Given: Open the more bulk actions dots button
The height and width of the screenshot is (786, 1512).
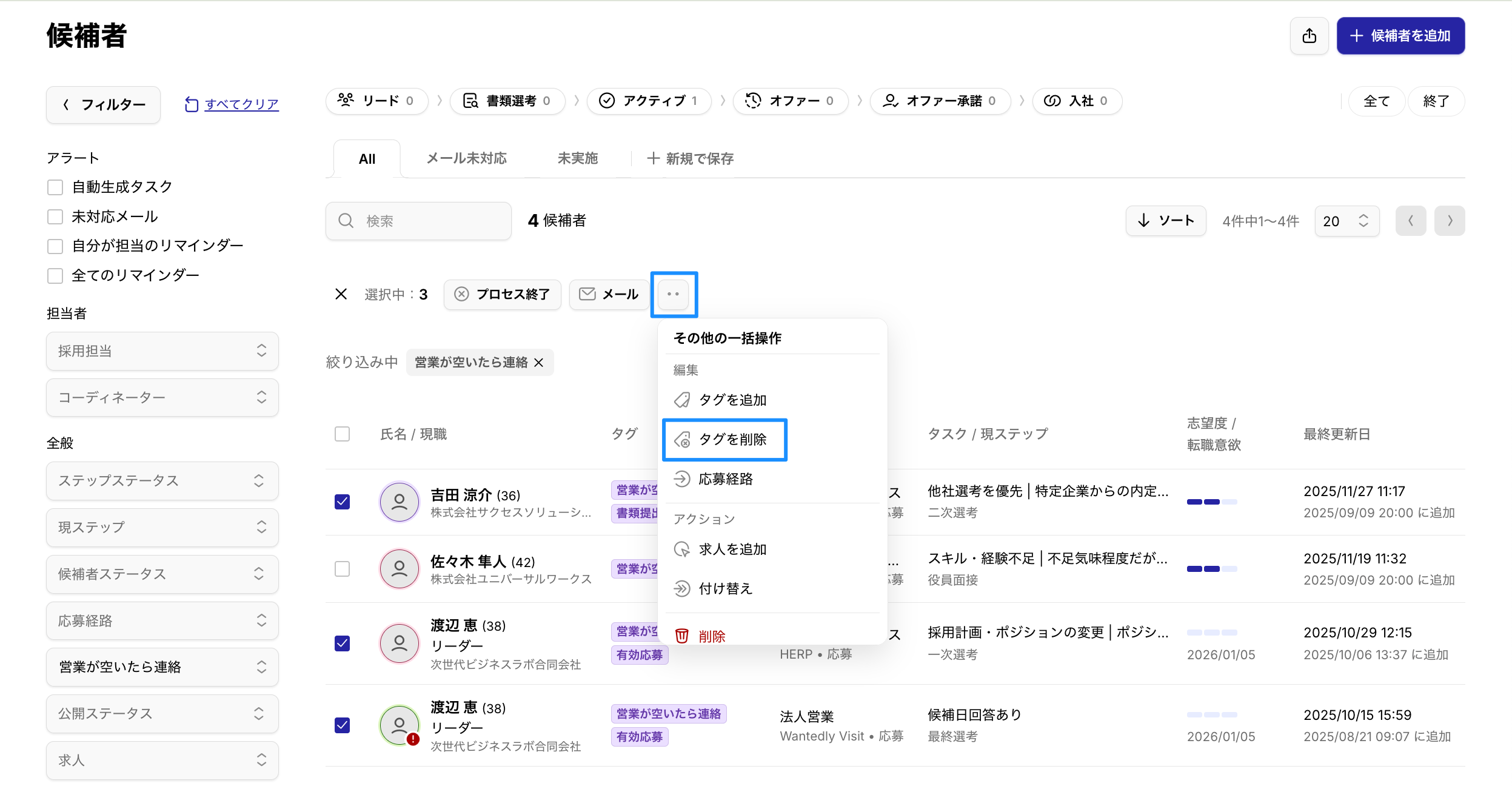Looking at the screenshot, I should coord(673,294).
